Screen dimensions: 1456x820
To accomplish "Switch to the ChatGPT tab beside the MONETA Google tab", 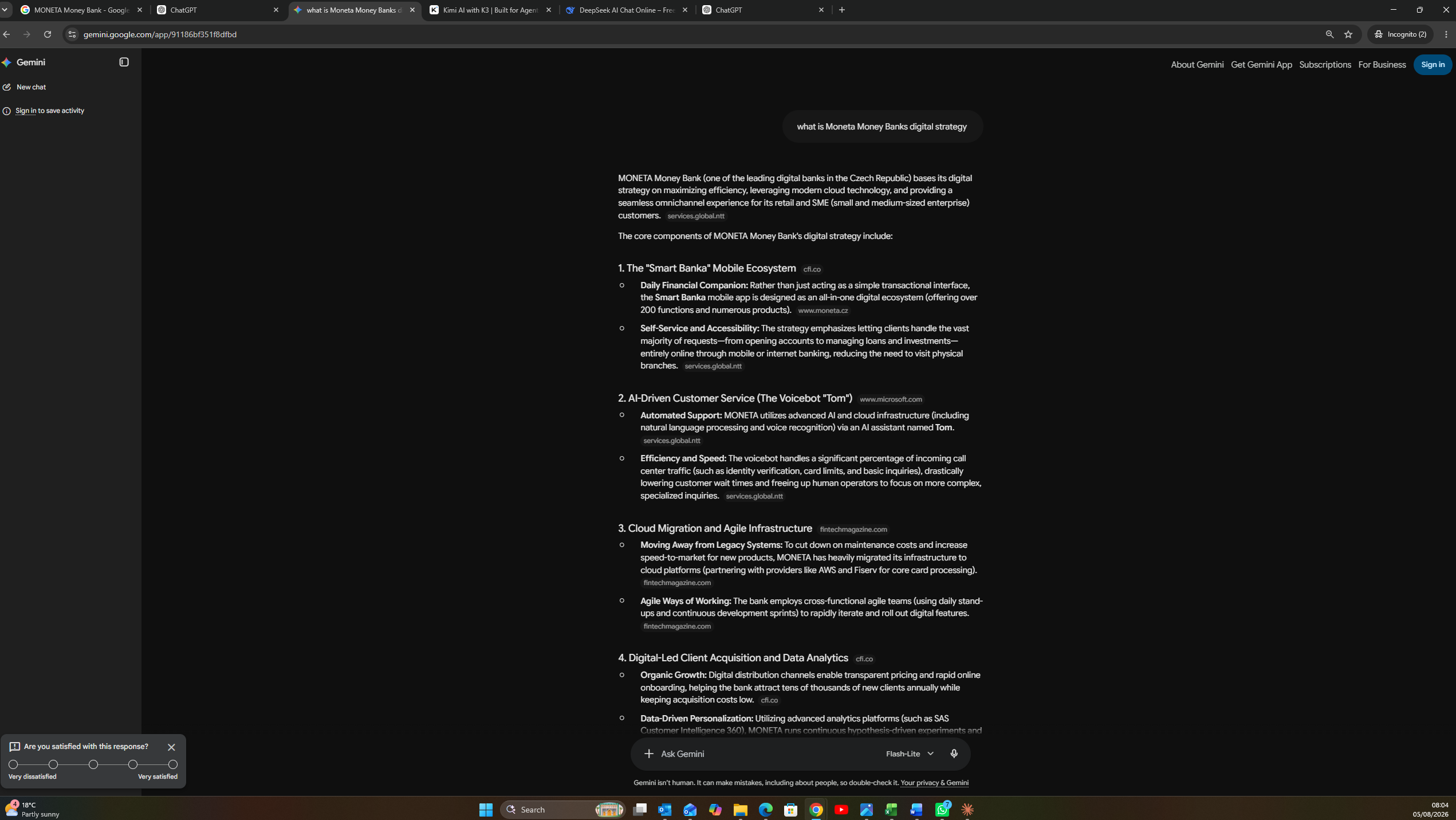I will click(218, 10).
